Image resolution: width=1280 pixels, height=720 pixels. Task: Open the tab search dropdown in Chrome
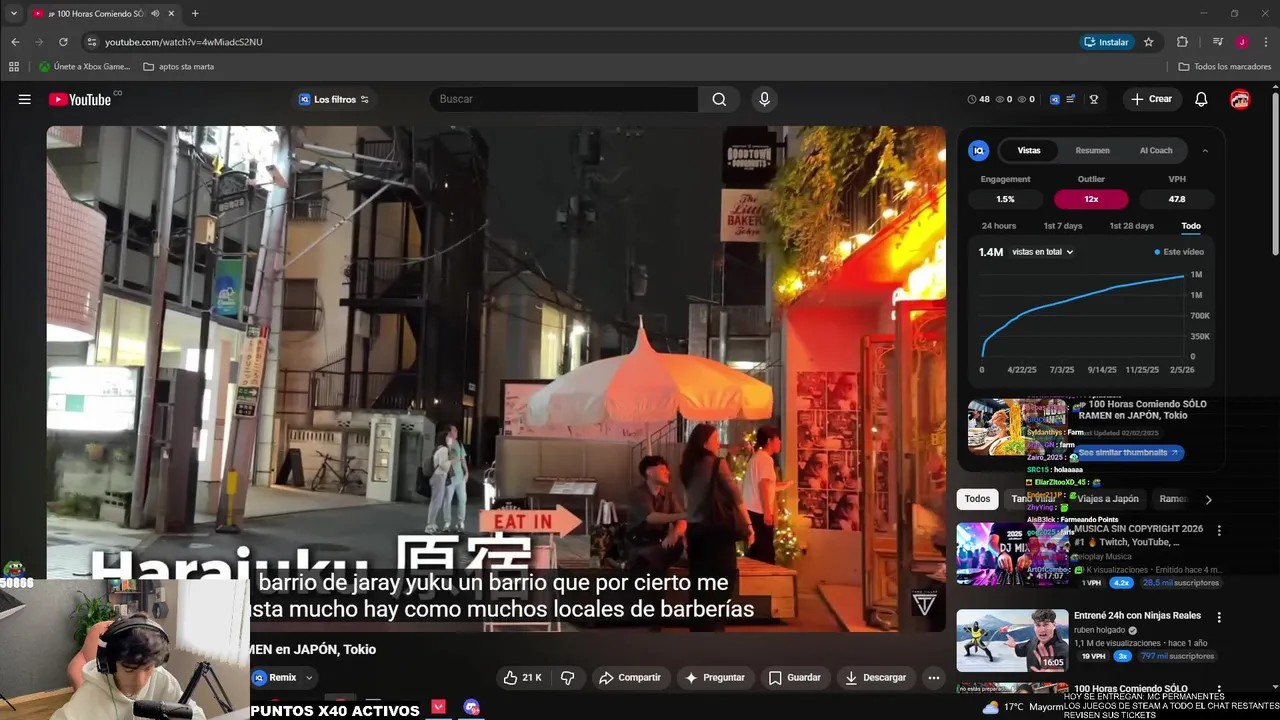(x=13, y=13)
